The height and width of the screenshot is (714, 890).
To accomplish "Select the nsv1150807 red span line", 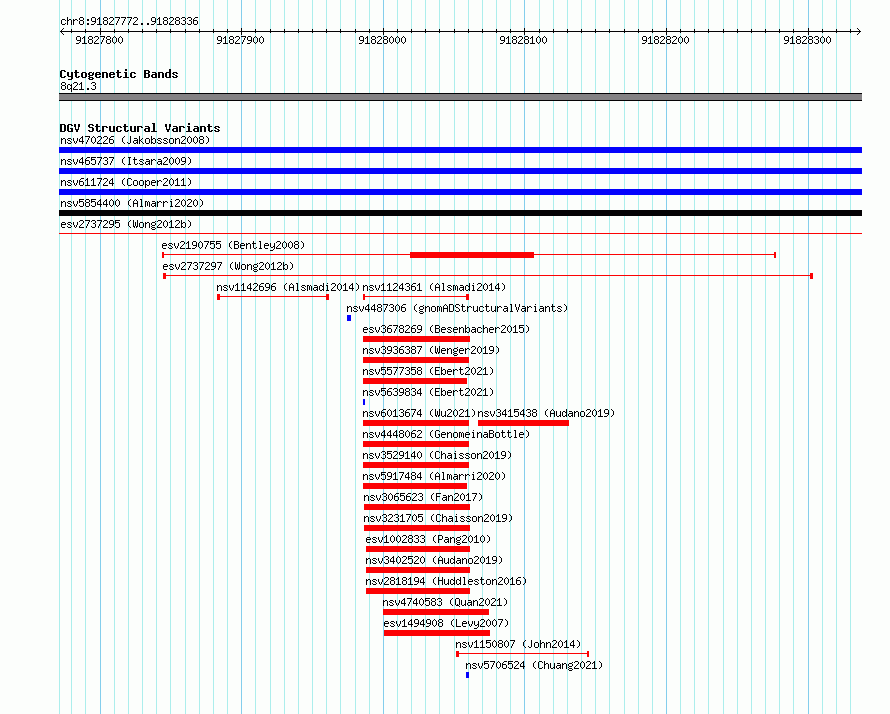I will click(x=523, y=654).
